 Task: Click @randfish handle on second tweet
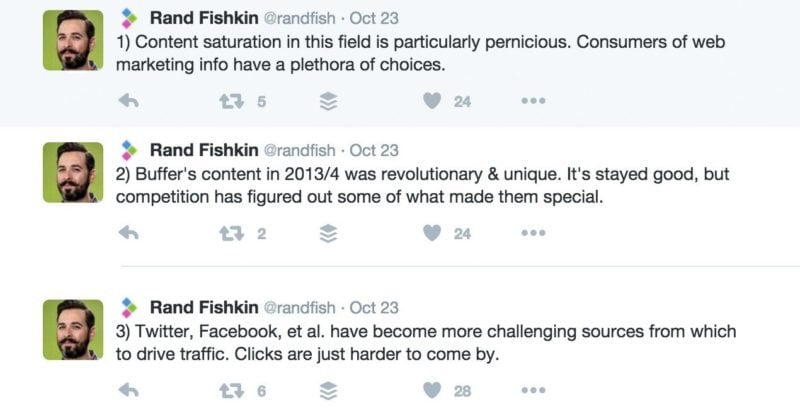299,150
